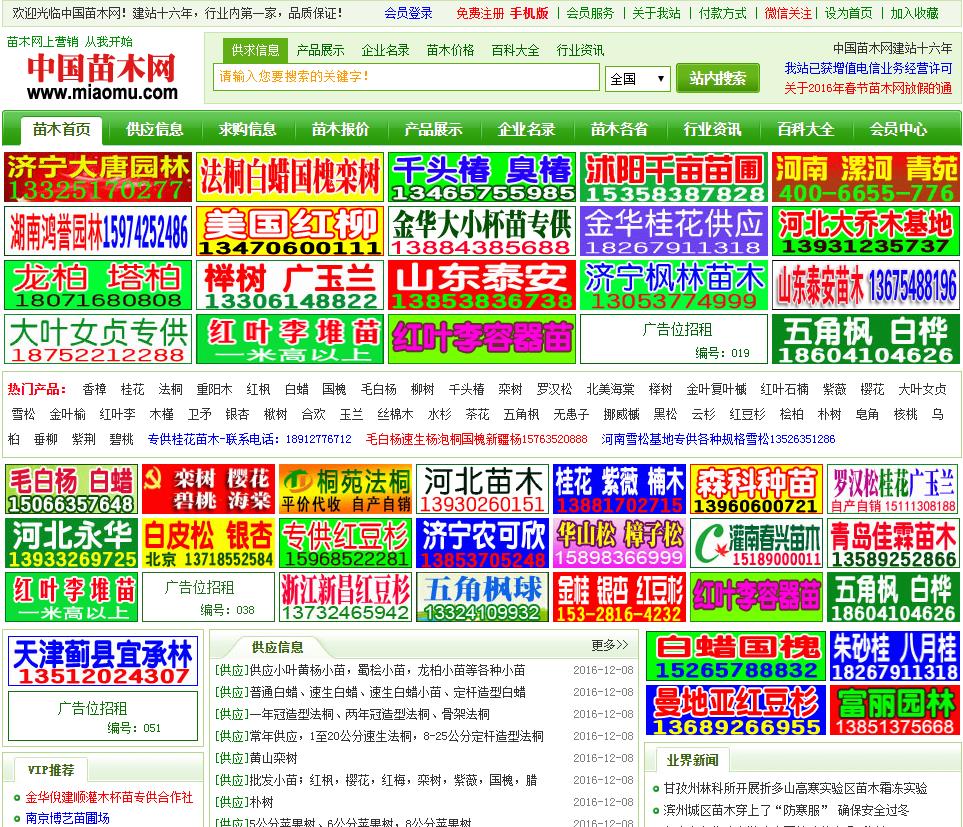This screenshot has width=963, height=827.
Task: Open VIP link 南京博艺苗圃场
Action: (68, 818)
